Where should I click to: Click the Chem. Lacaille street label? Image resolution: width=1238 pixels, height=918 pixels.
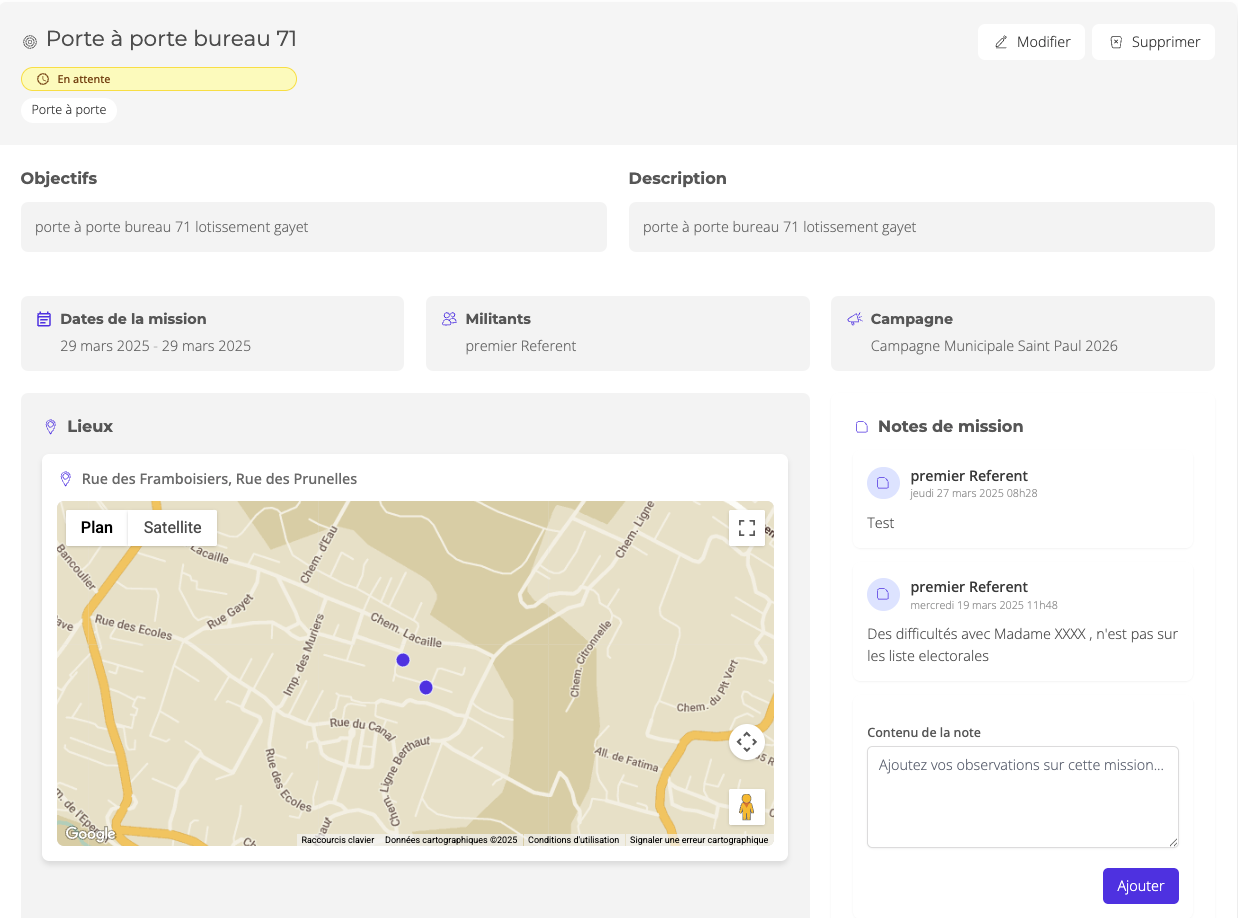406,629
